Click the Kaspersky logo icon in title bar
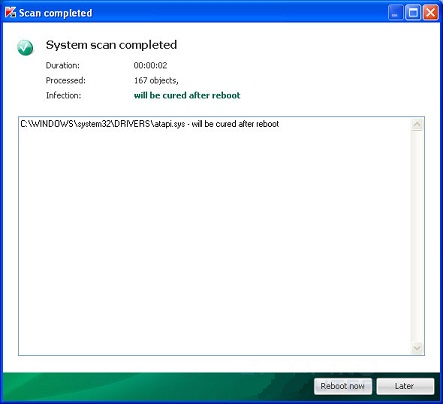 pyautogui.click(x=11, y=13)
